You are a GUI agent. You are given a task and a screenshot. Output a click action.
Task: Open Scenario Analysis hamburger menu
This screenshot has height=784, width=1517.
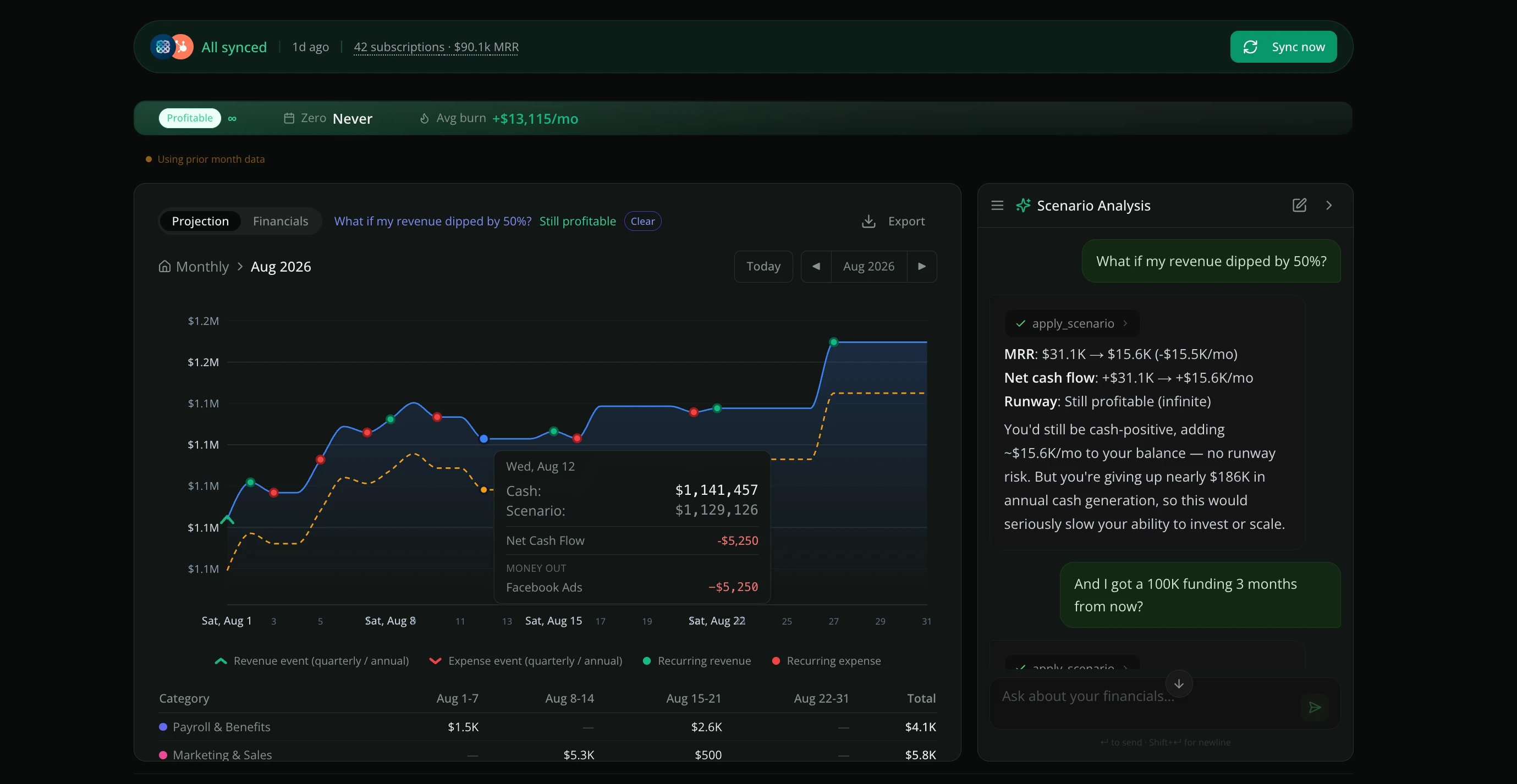997,206
